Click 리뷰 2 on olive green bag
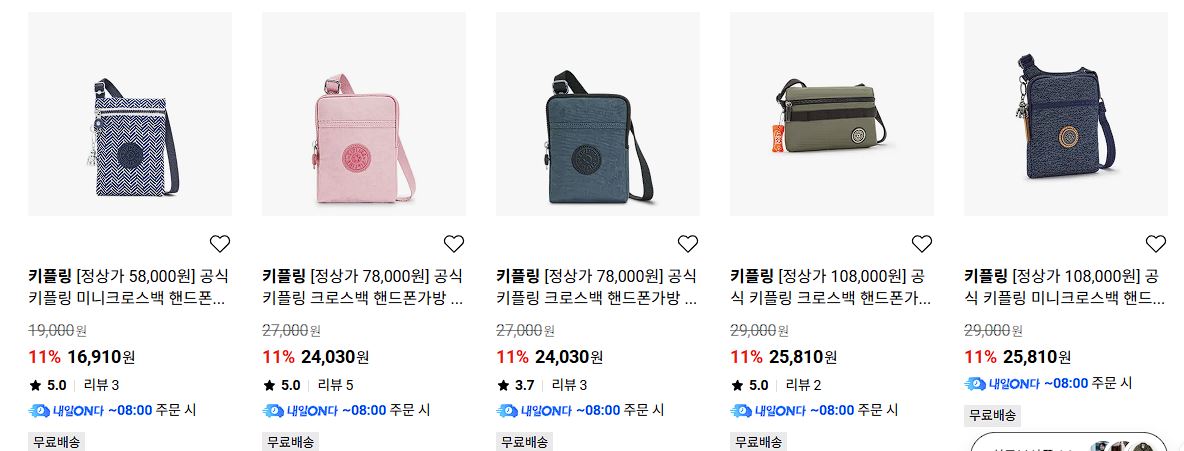The height and width of the screenshot is (451, 1184). (803, 385)
